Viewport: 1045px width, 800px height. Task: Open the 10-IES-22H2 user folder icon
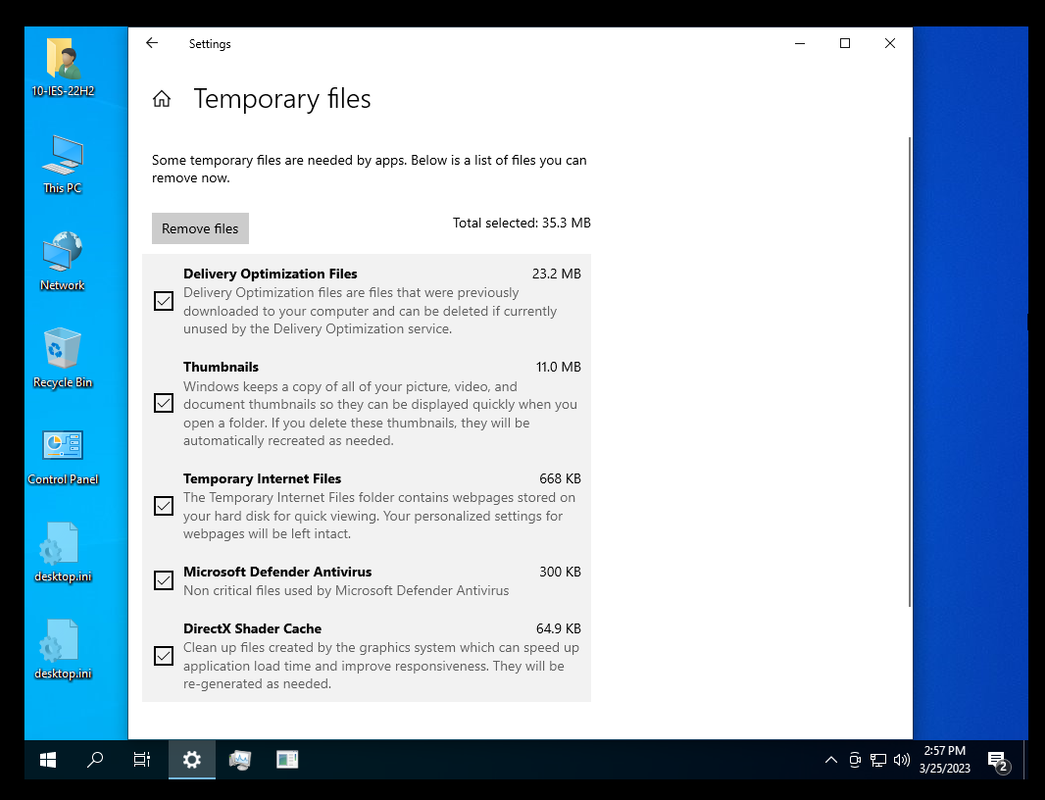[63, 68]
